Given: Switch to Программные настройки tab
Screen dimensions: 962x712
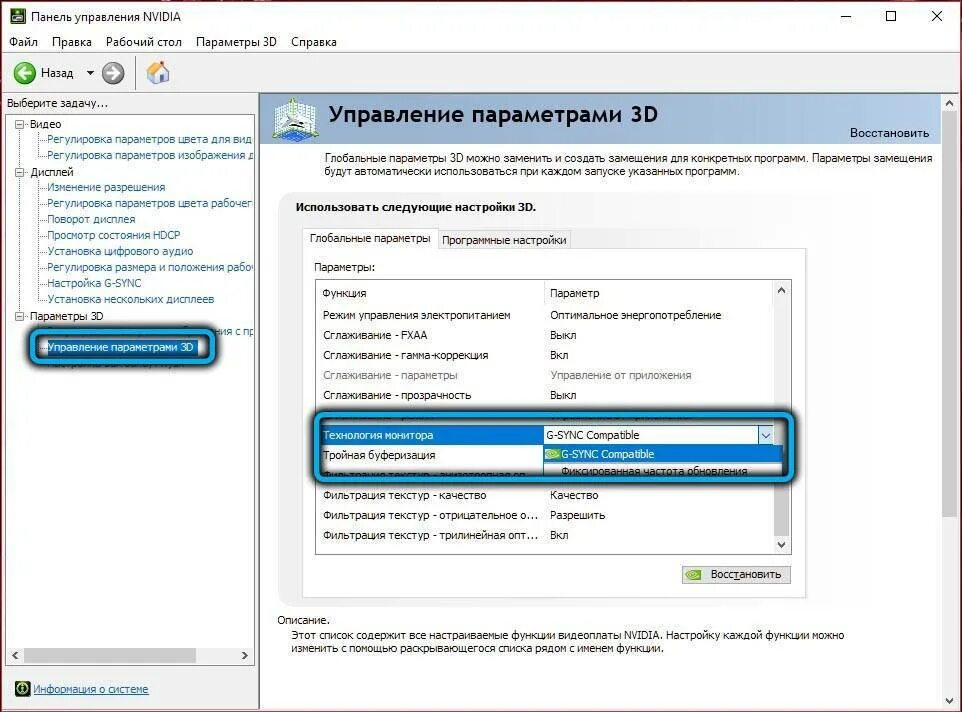Looking at the screenshot, I should (504, 240).
